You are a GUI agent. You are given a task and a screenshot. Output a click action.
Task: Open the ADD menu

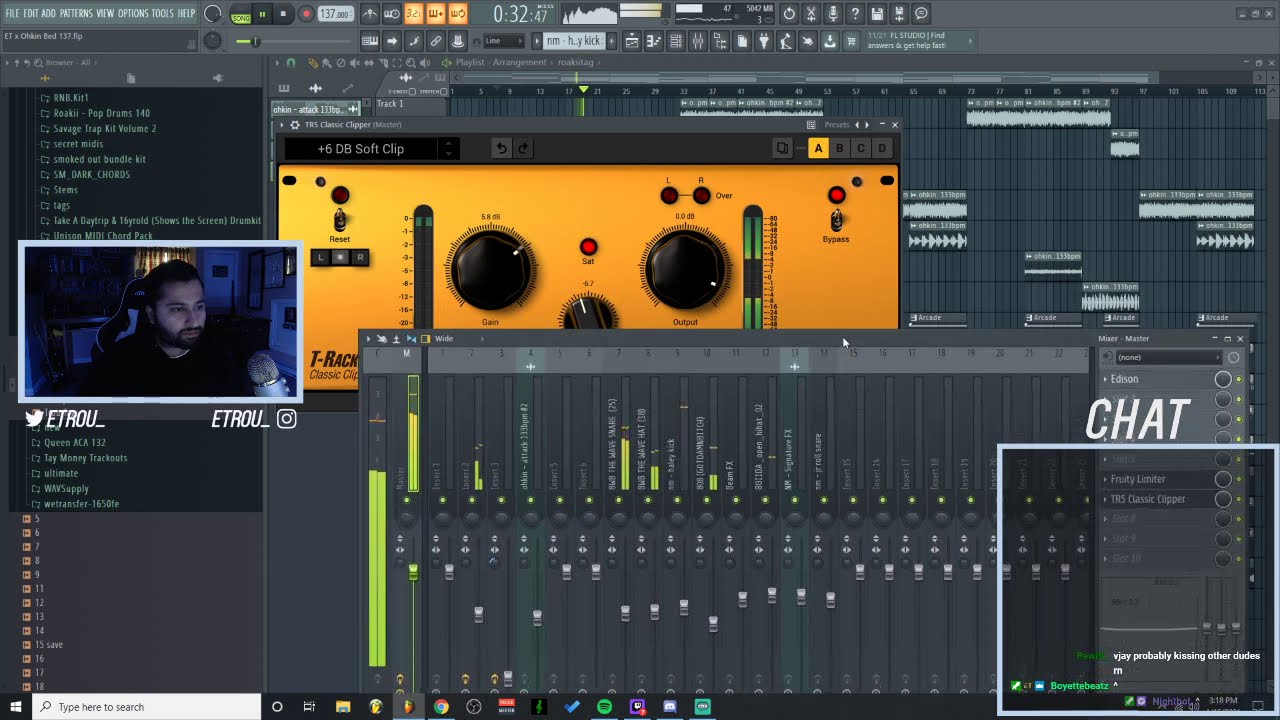coord(48,13)
